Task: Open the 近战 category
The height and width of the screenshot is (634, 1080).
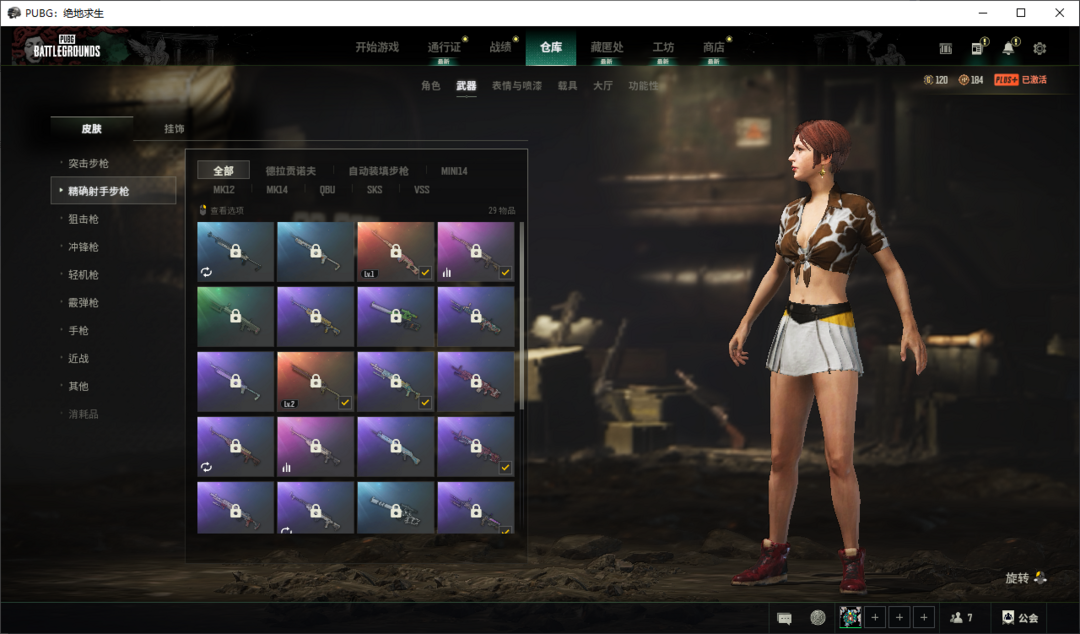Action: (79, 358)
